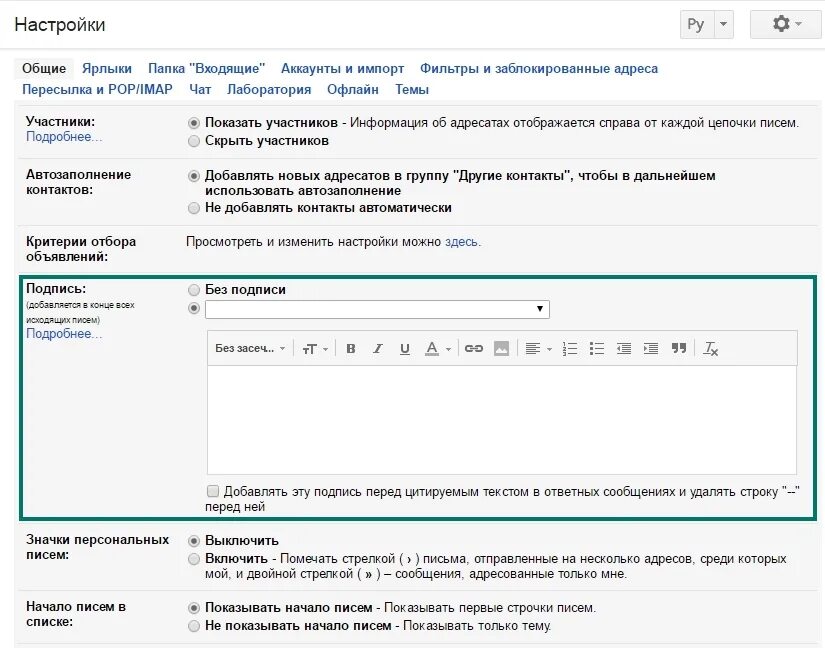This screenshot has height=648, width=825.
Task: Switch to the 'Чат' tab
Action: [200, 89]
